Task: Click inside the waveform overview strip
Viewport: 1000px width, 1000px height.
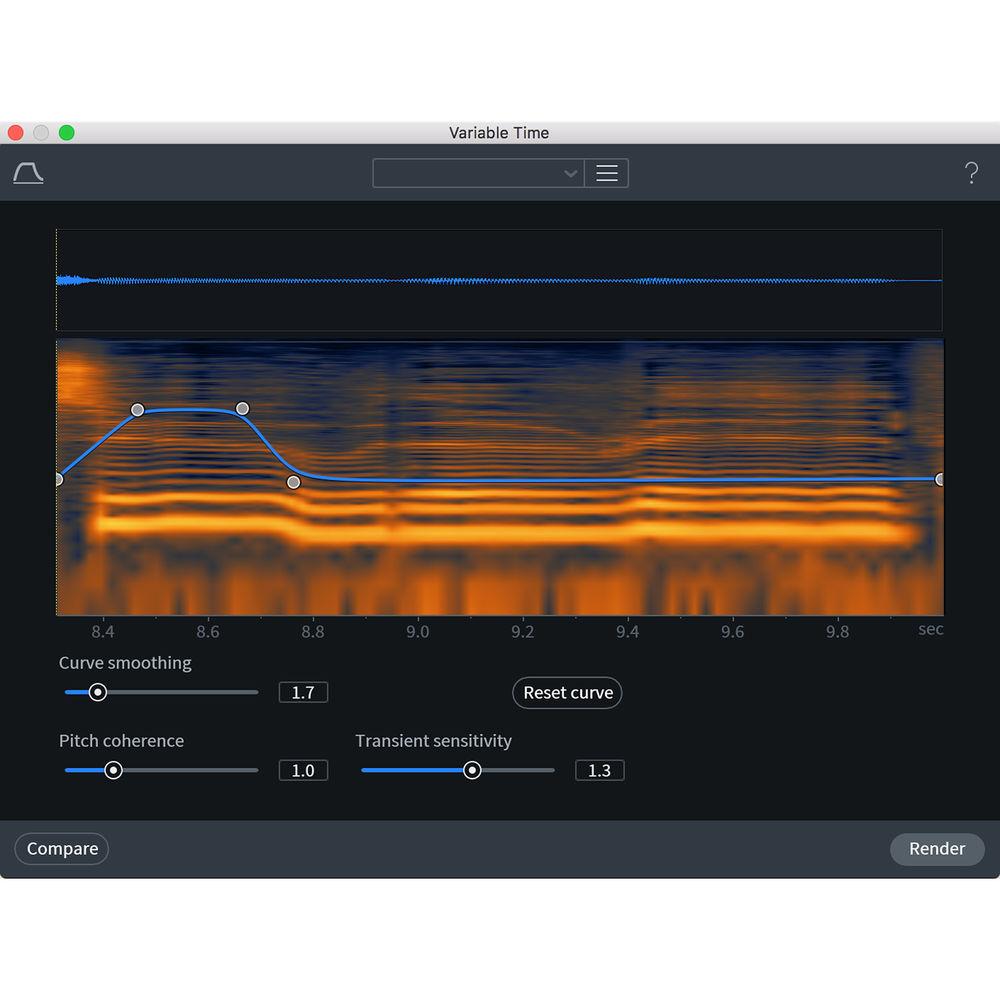Action: 500,279
